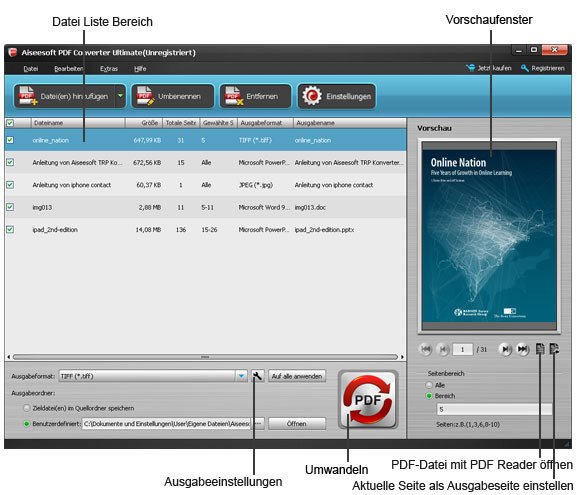Image resolution: width=577 pixels, height=495 pixels.
Task: Choose Zieldatei(en) im Quellordner speichern option
Action: (26, 408)
